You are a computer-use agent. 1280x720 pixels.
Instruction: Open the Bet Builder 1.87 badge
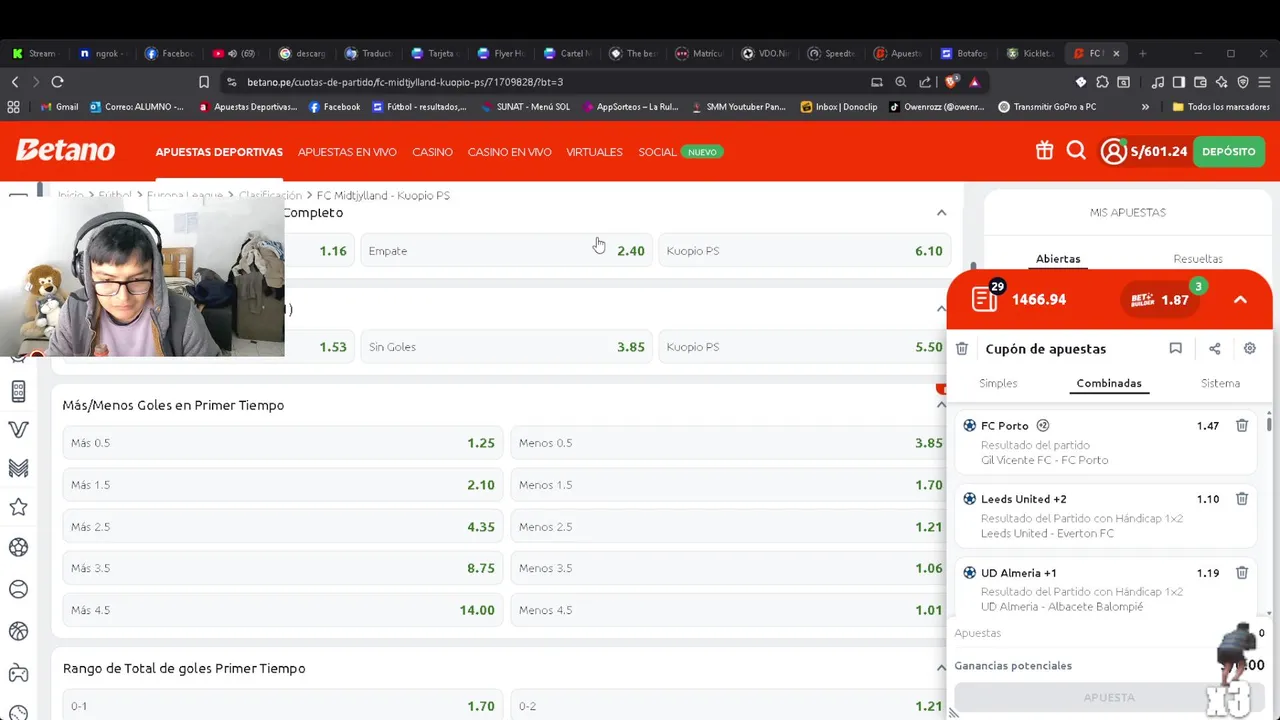click(1161, 299)
